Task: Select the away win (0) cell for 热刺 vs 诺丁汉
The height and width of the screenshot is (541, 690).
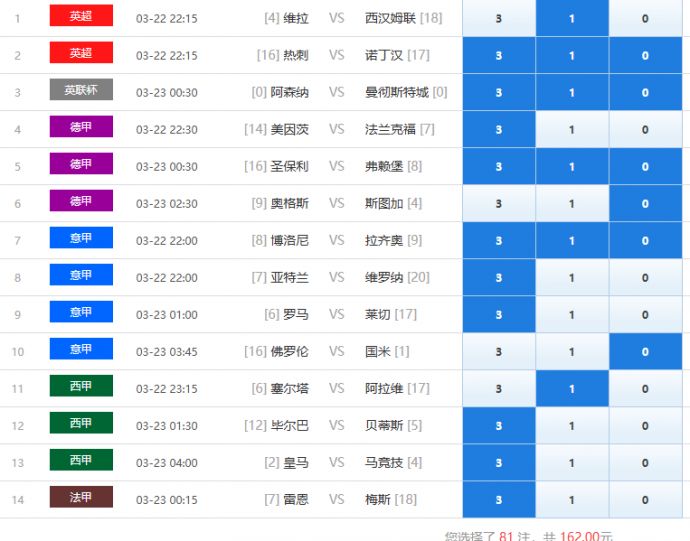Action: pyautogui.click(x=645, y=56)
